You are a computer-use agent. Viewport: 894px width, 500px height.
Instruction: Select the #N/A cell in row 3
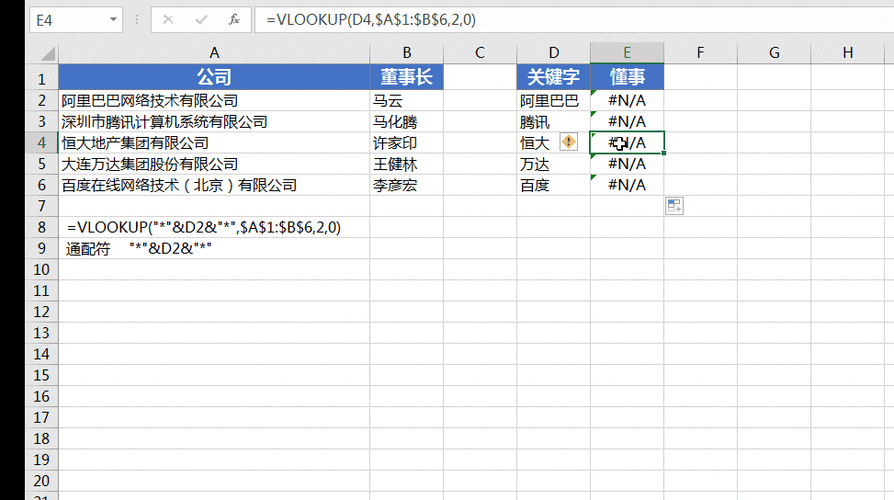627,121
